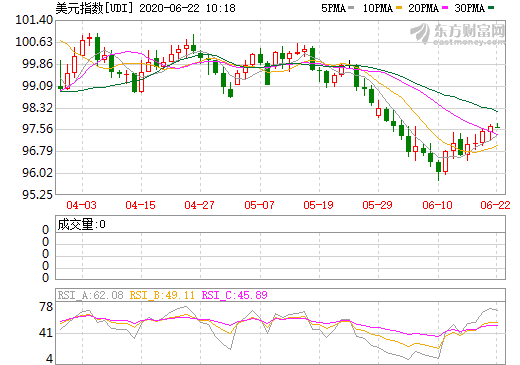The image size is (520, 365).
Task: Click the date label 06-10
Action: 437,205
